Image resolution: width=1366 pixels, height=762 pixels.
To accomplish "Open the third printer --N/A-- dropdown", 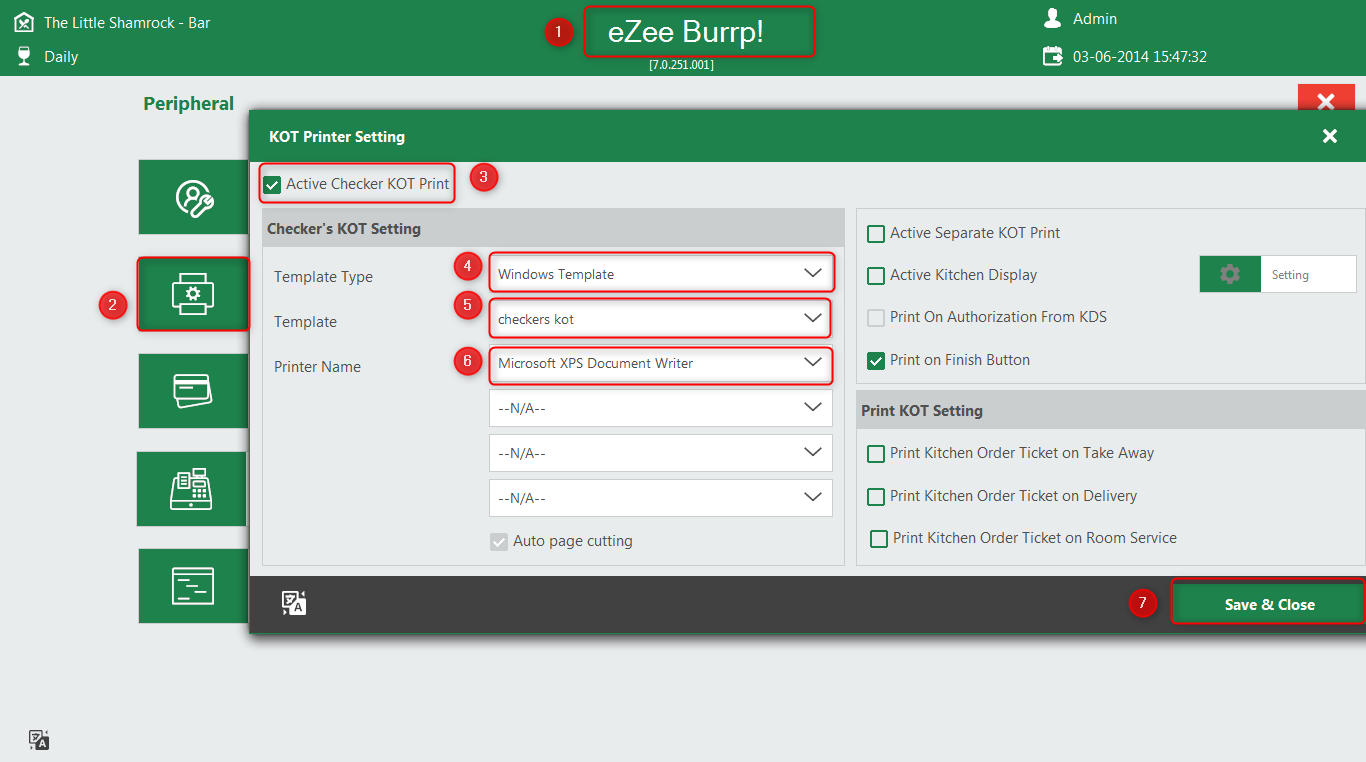I will [661, 453].
